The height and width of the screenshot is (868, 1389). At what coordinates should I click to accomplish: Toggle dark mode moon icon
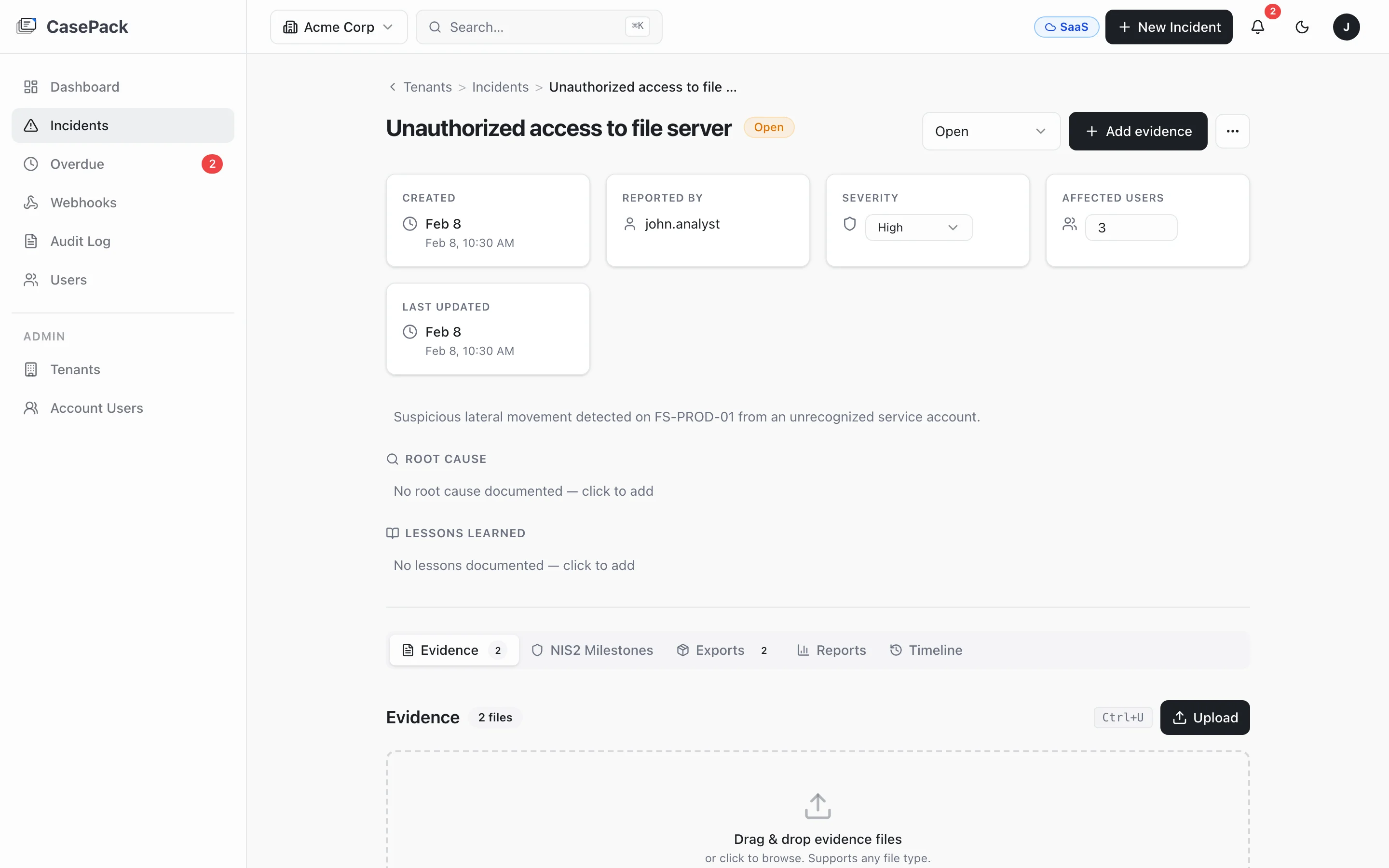(1302, 27)
